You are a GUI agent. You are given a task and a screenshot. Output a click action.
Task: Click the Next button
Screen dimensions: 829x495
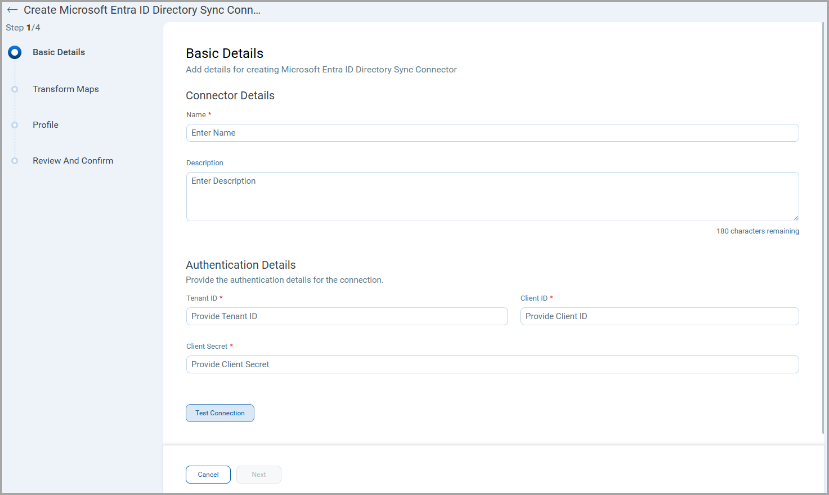tap(258, 474)
